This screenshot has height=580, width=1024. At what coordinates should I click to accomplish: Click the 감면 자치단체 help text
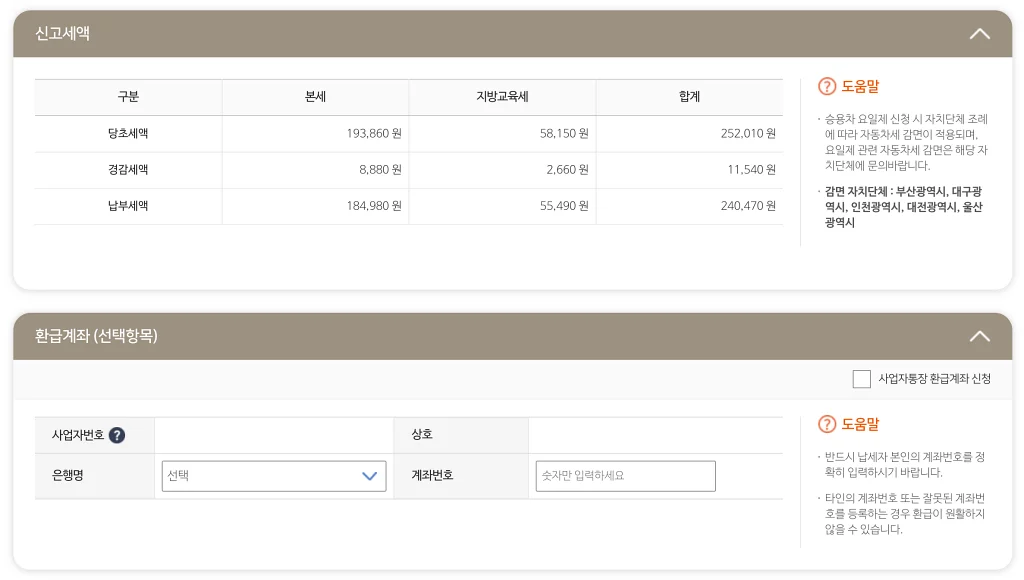[903, 207]
